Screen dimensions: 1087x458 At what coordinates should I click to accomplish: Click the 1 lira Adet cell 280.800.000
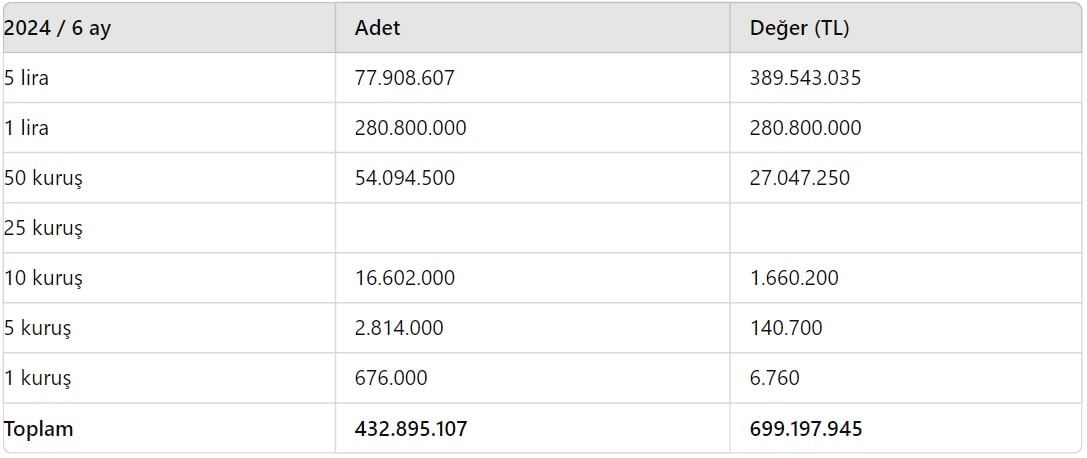coord(410,128)
